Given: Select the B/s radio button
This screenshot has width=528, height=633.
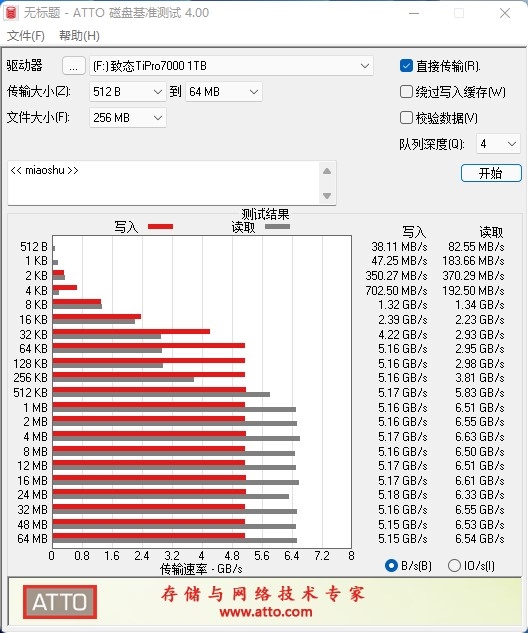Looking at the screenshot, I should click(391, 566).
